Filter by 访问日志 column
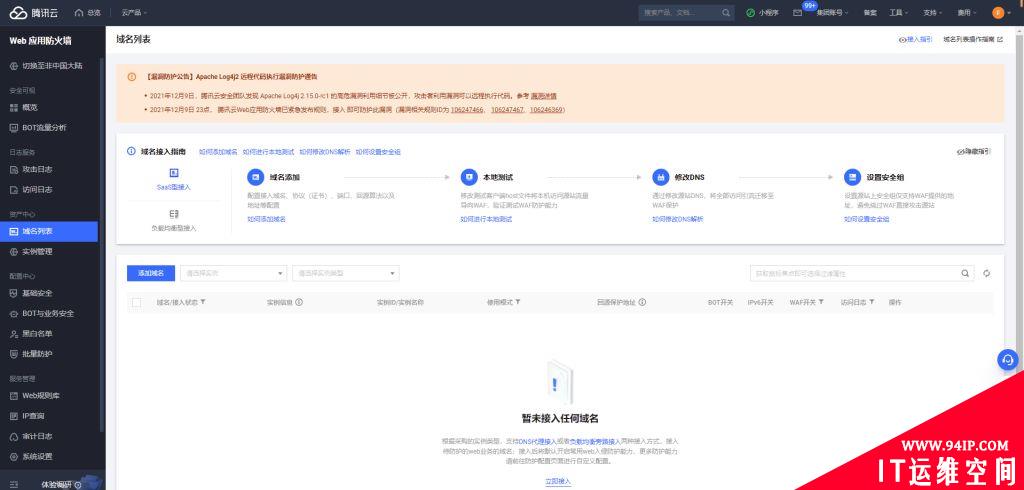 pyautogui.click(x=872, y=302)
